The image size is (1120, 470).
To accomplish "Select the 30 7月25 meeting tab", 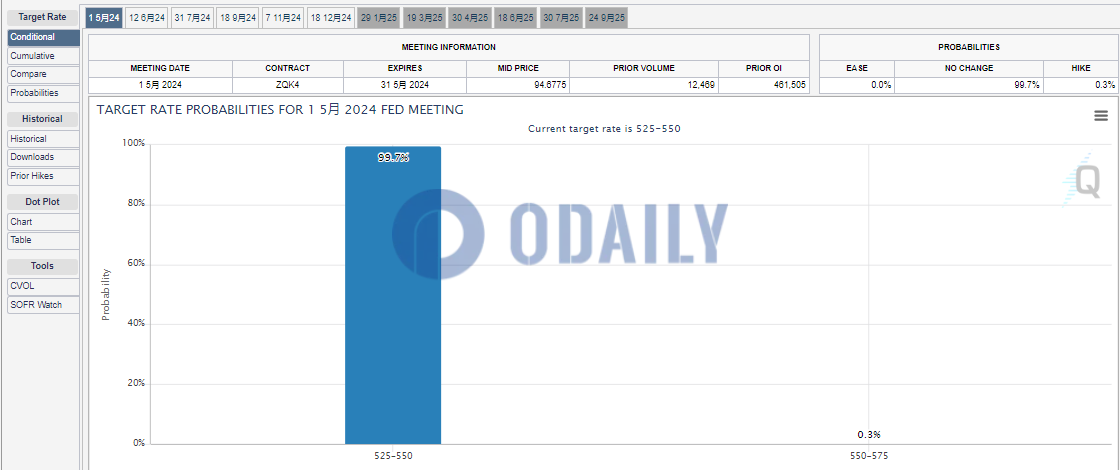I will 561,18.
